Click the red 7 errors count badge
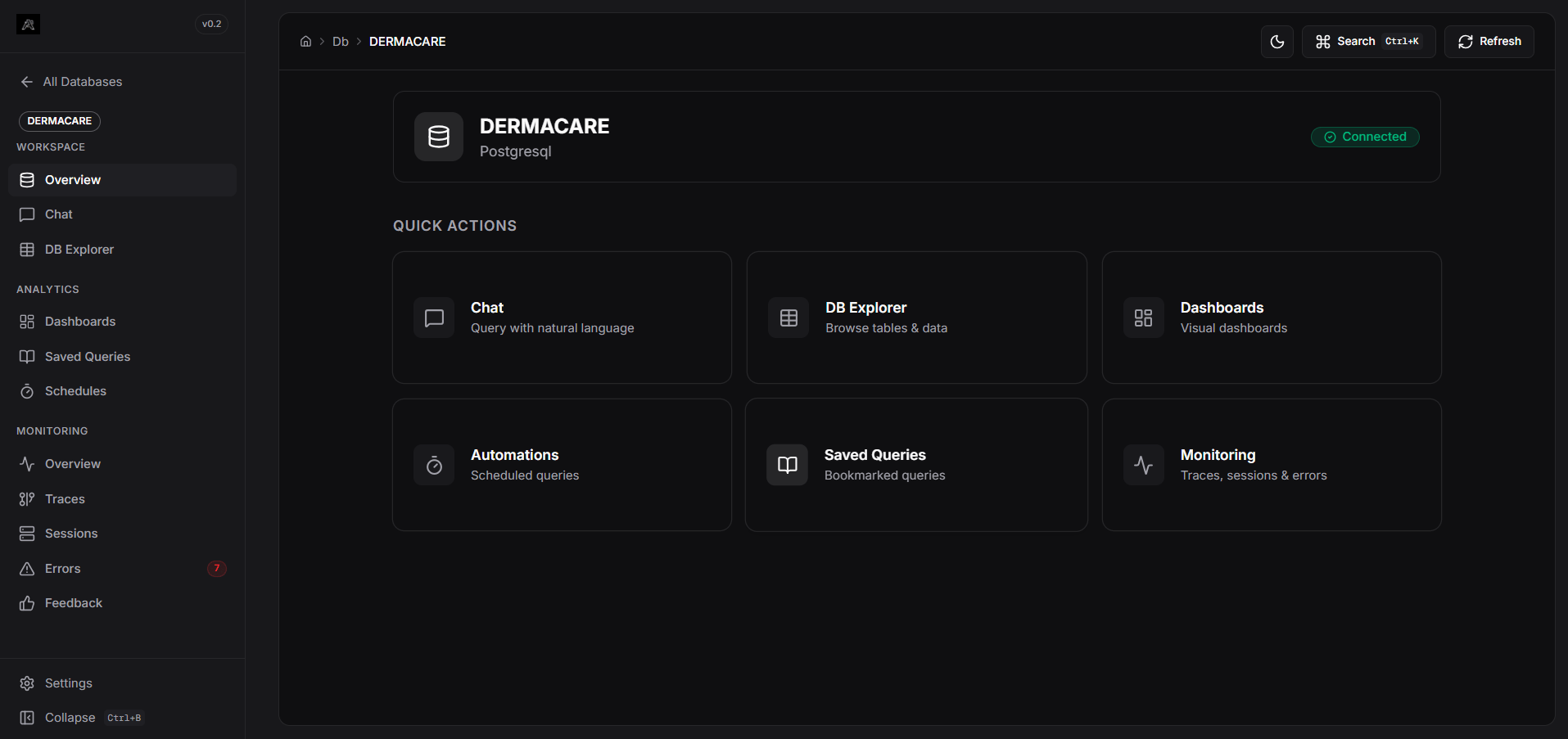The image size is (1568, 739). tap(217, 569)
